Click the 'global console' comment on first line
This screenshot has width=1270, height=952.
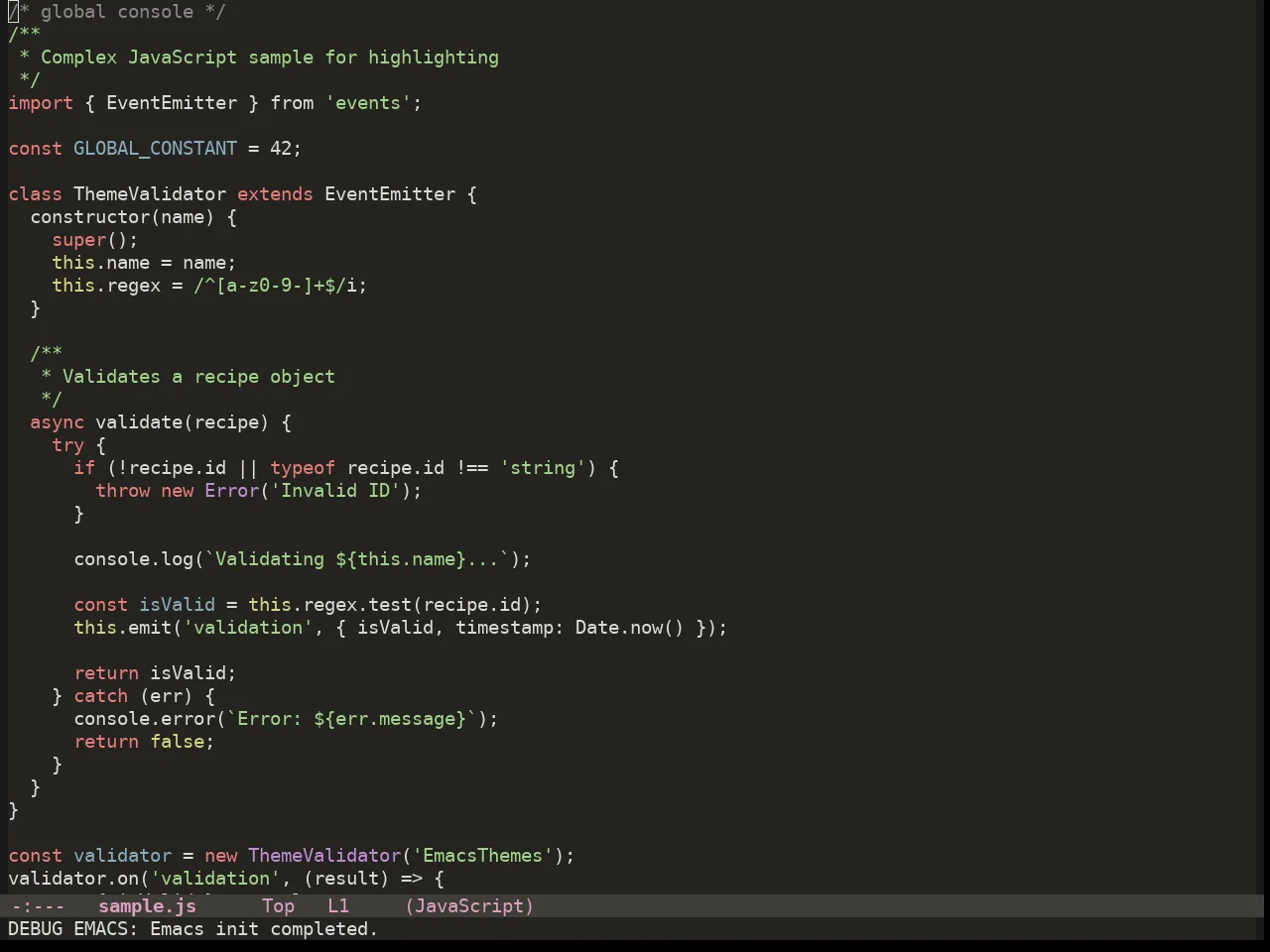(117, 12)
